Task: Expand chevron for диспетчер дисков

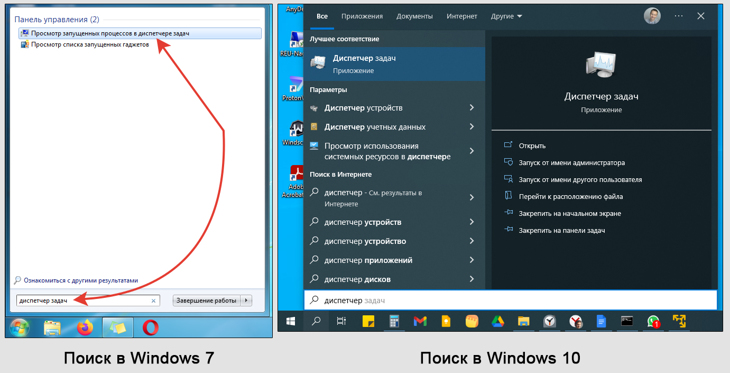Action: 472,279
